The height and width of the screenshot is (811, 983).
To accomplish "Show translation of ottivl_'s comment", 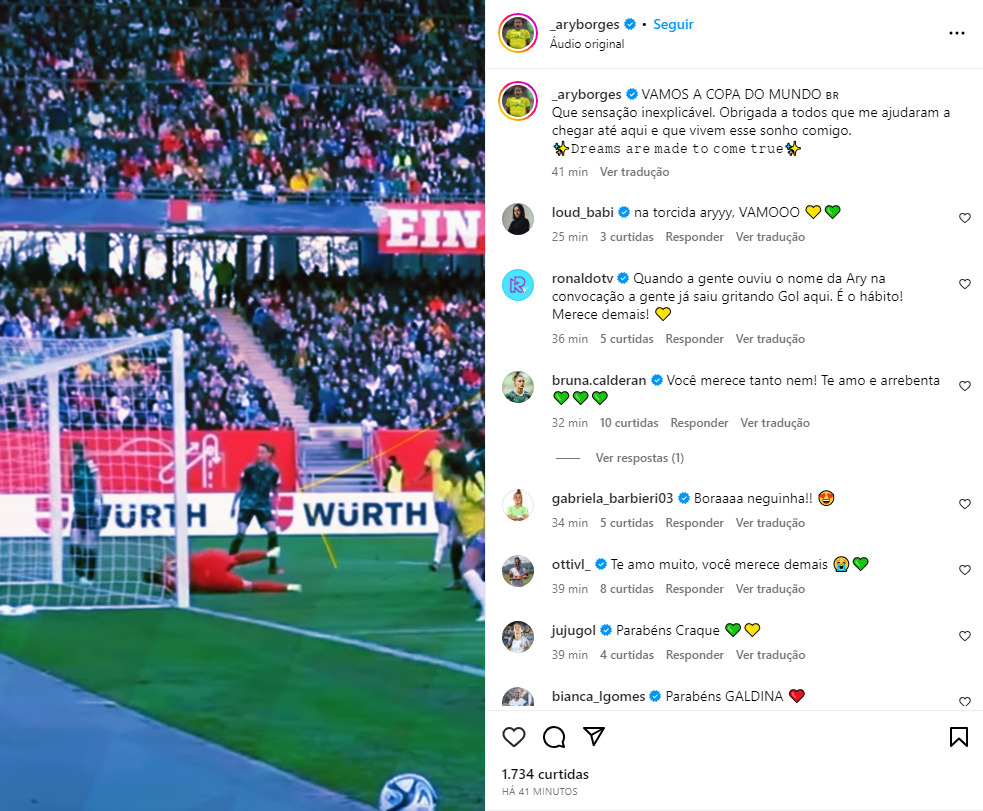I will [770, 589].
